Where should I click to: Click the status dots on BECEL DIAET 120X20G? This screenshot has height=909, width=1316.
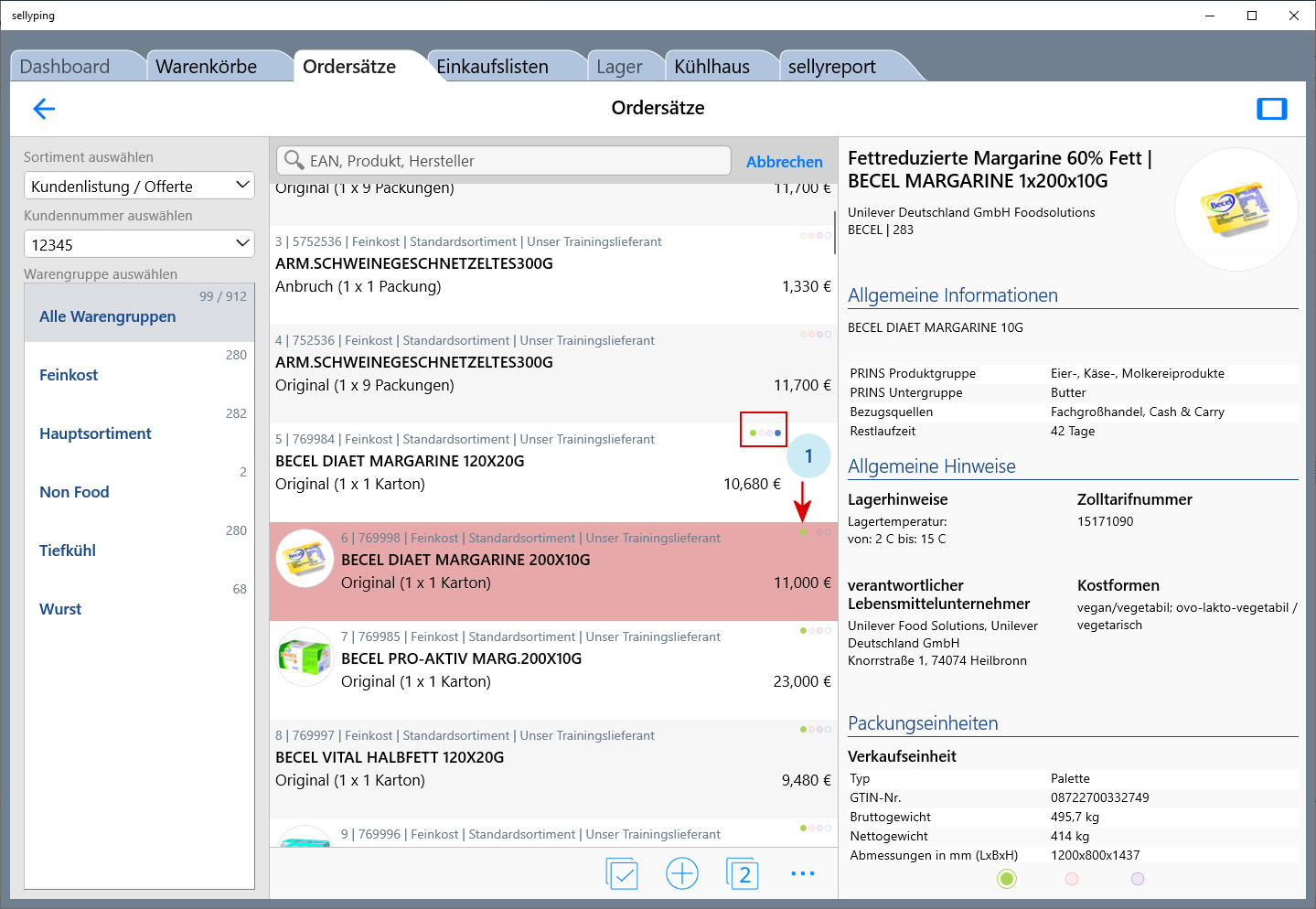point(765,432)
